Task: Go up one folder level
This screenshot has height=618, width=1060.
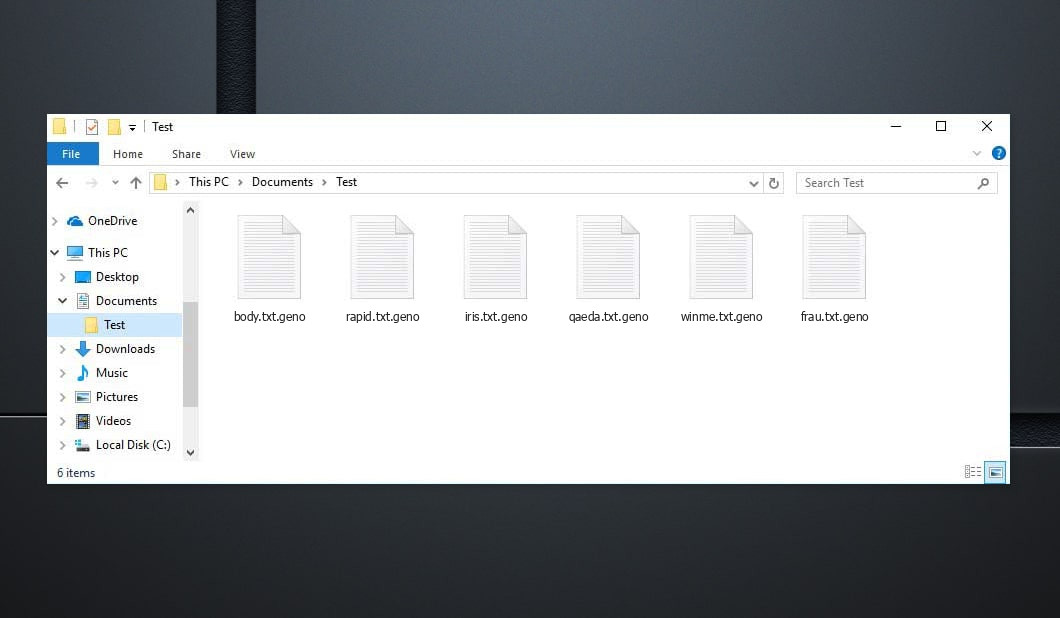Action: [x=136, y=183]
